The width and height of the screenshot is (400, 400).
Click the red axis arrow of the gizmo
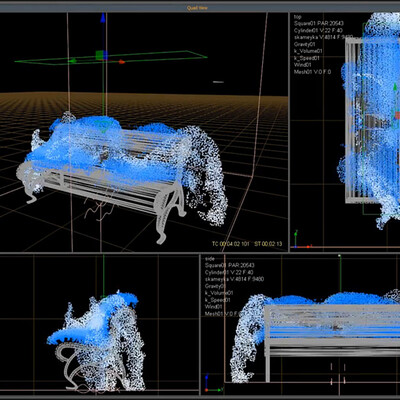click(x=122, y=62)
